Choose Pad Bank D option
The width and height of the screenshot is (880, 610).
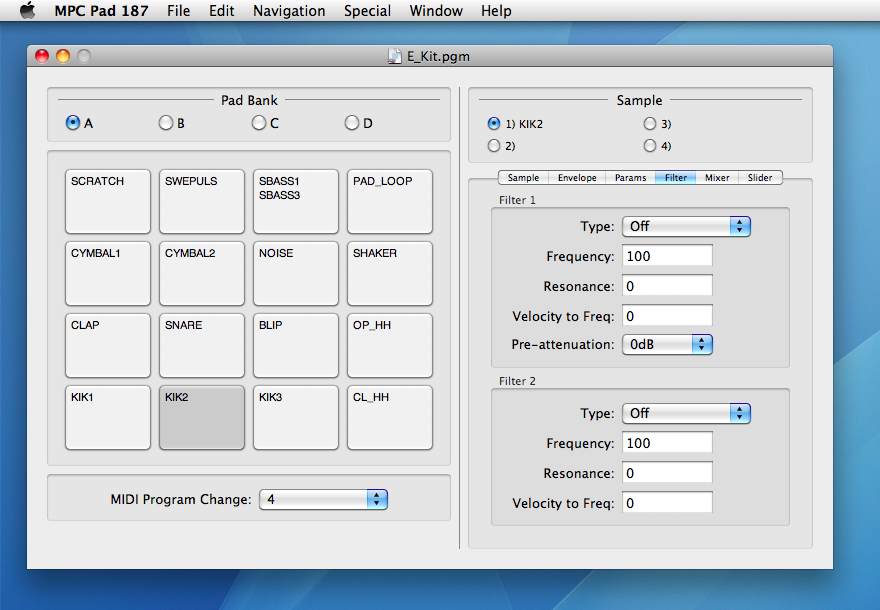(352, 123)
